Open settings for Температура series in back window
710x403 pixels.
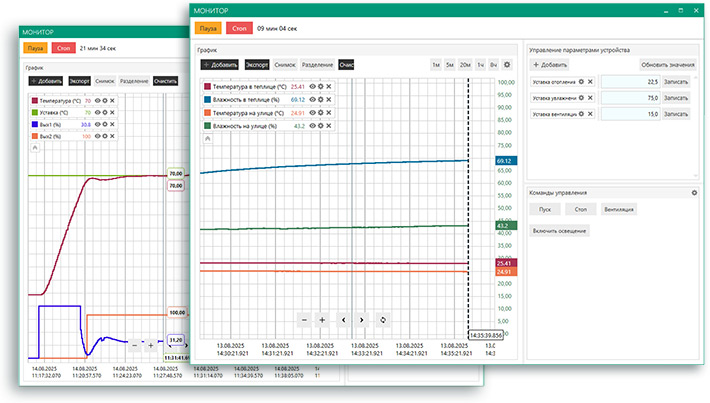(105, 101)
